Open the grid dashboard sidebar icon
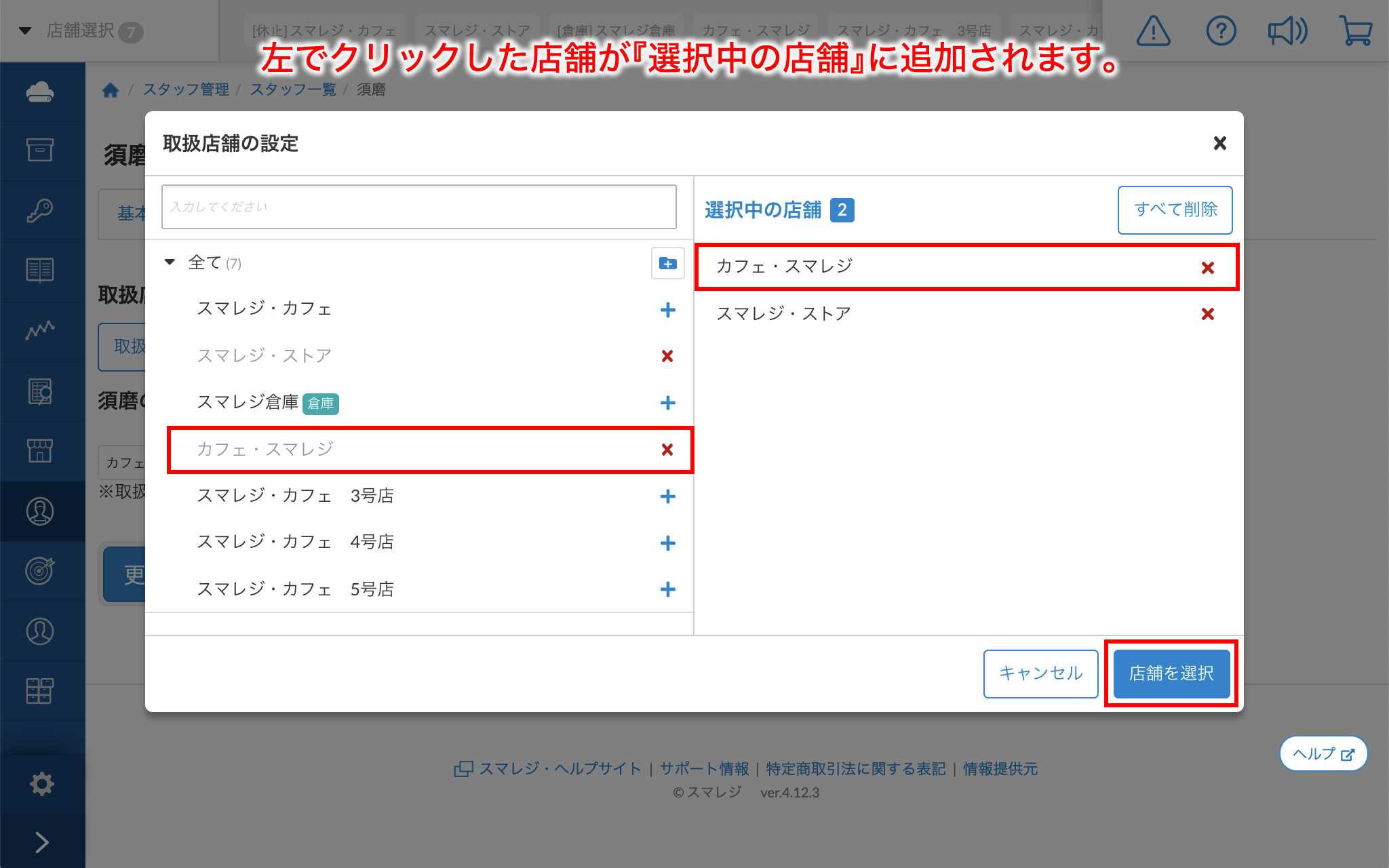This screenshot has height=868, width=1389. pyautogui.click(x=40, y=690)
